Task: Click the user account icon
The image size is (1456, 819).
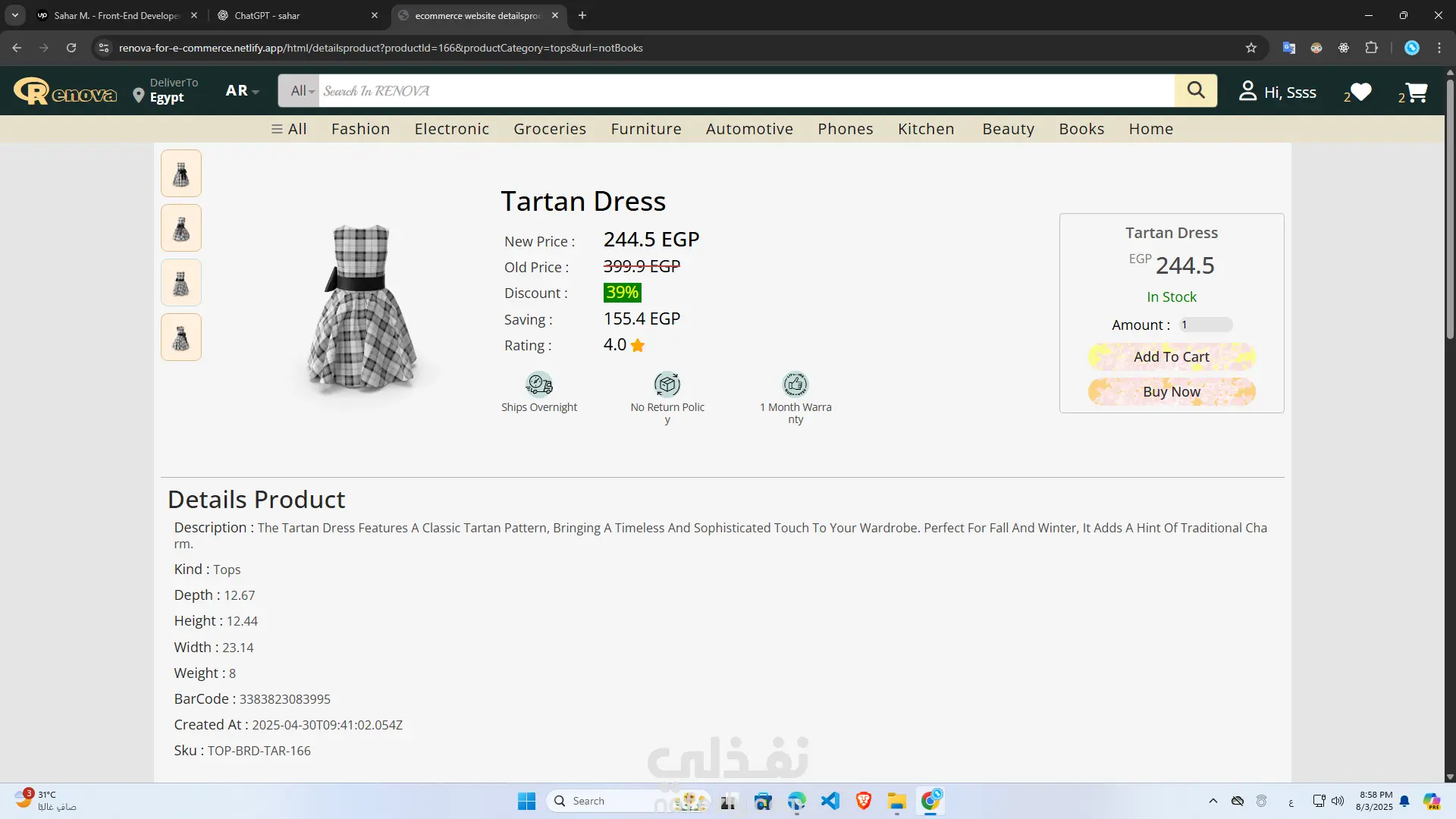Action: (1247, 91)
